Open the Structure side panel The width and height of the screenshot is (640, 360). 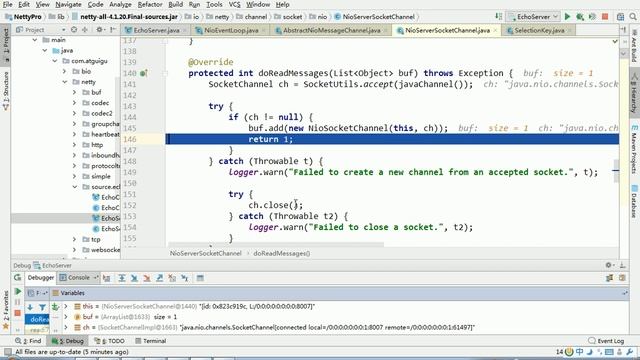[6, 91]
